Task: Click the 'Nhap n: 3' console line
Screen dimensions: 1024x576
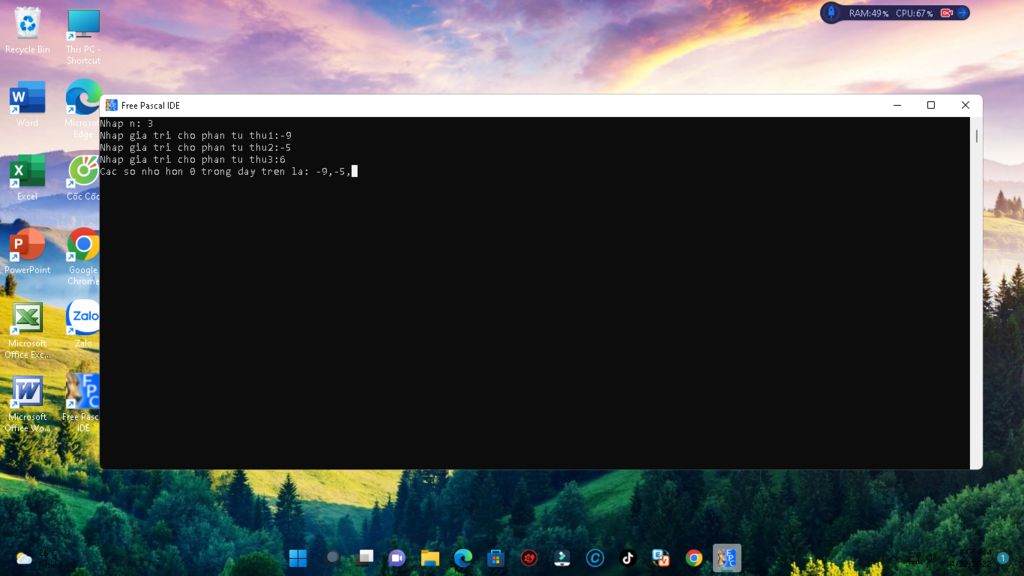Action: 126,123
